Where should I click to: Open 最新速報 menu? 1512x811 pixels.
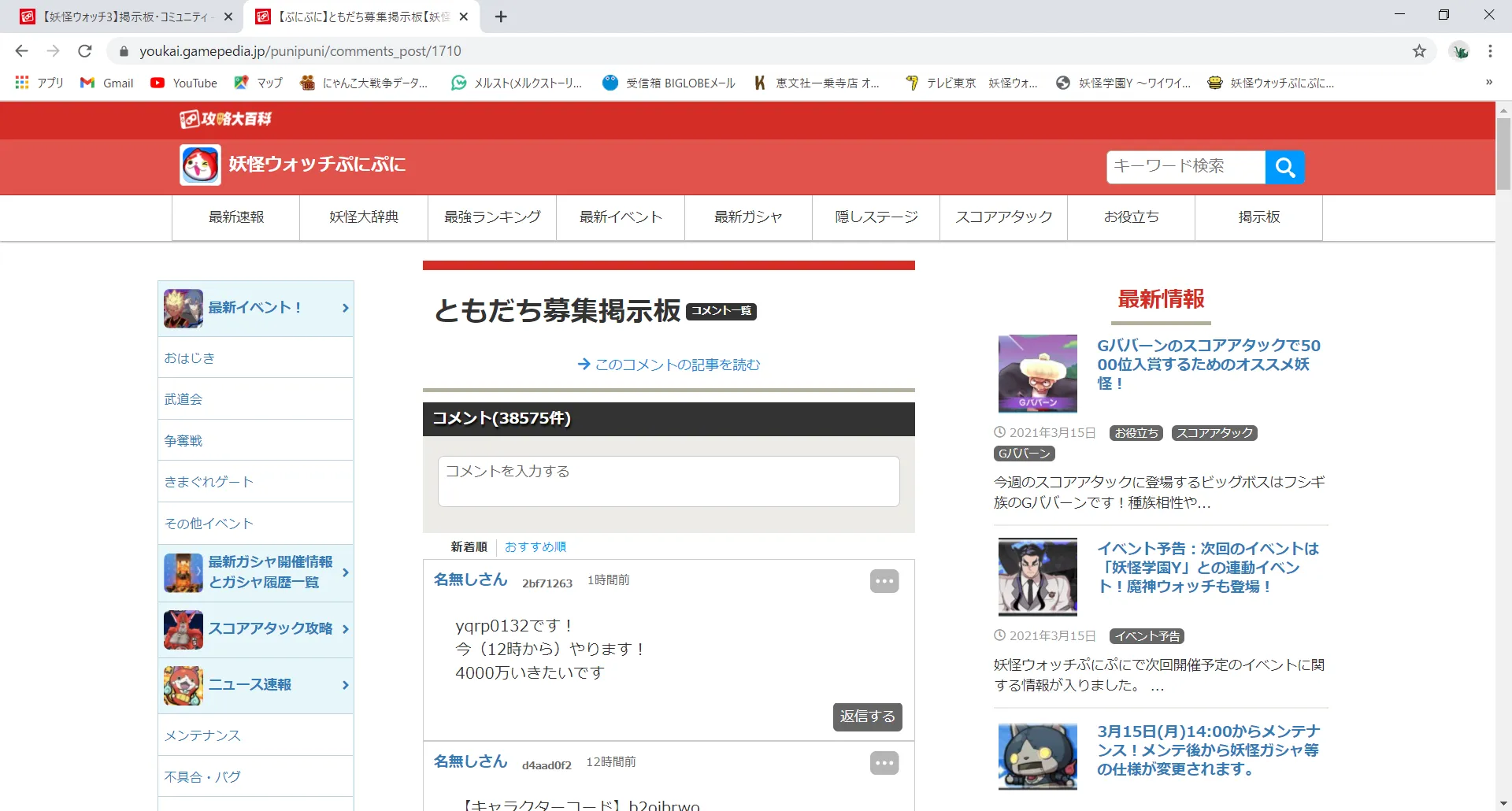pos(236,217)
